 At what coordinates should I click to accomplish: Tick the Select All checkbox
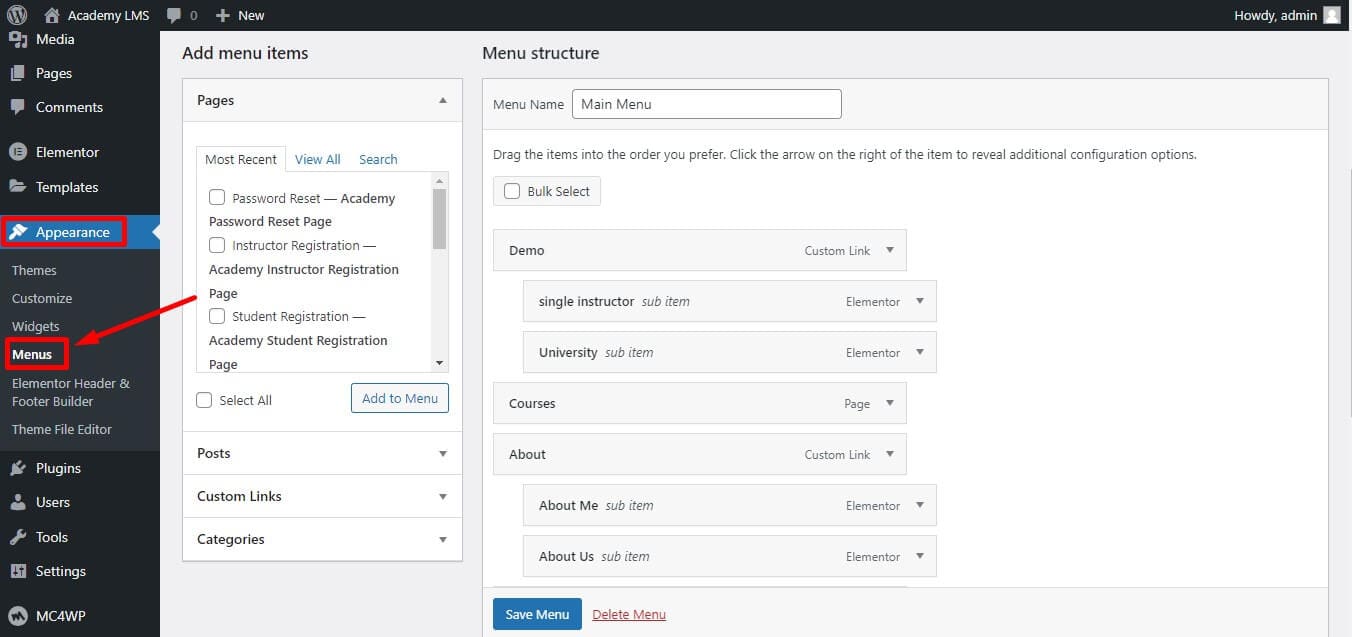[x=205, y=400]
